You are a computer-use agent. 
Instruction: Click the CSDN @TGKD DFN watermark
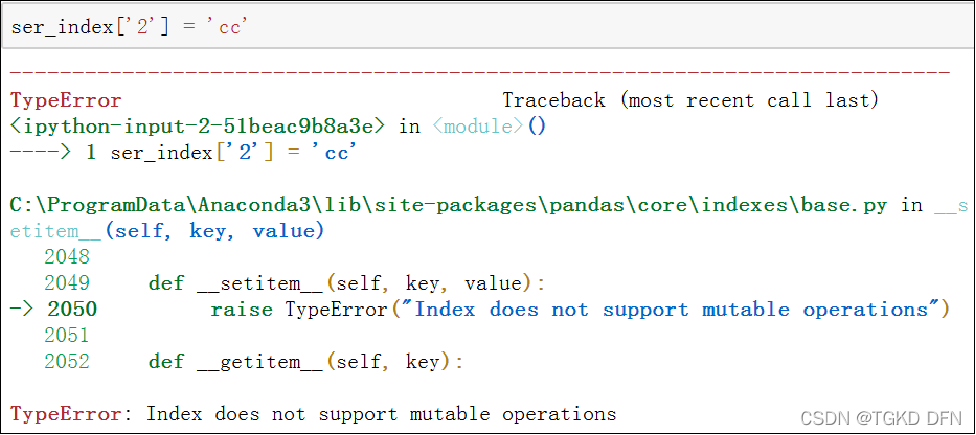880,417
